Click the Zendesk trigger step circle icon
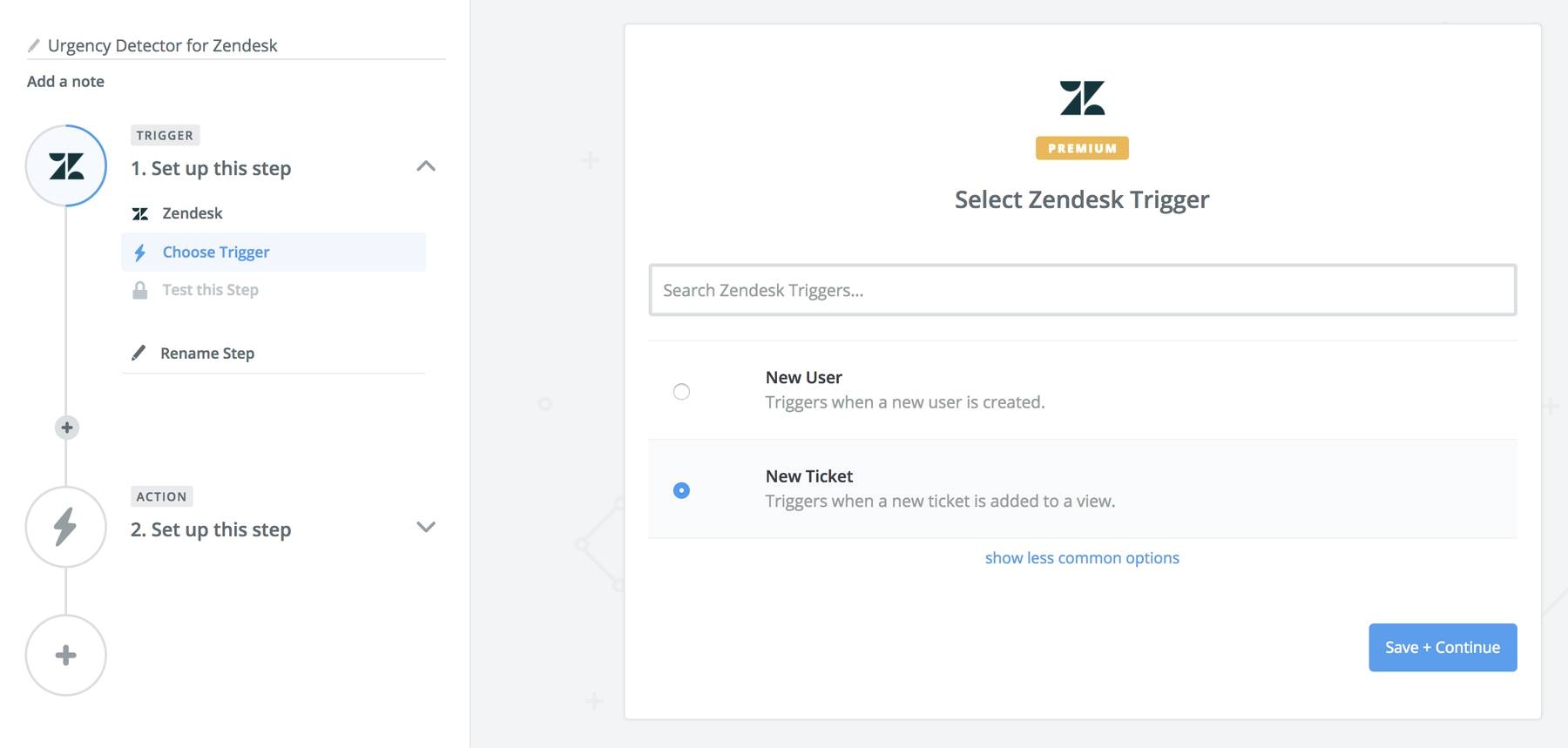This screenshot has width=1568, height=748. click(66, 165)
